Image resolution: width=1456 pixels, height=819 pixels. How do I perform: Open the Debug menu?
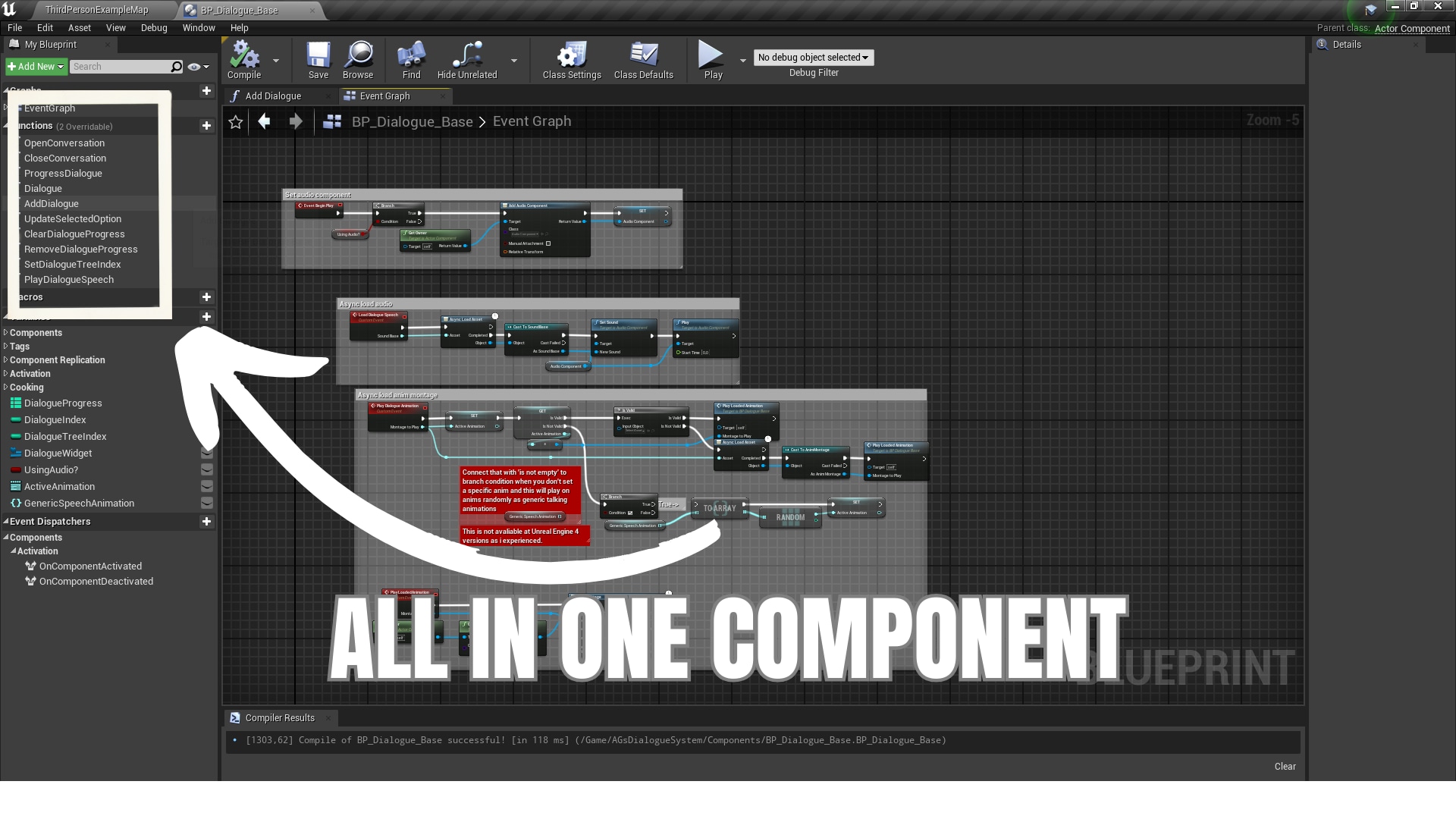pos(154,27)
